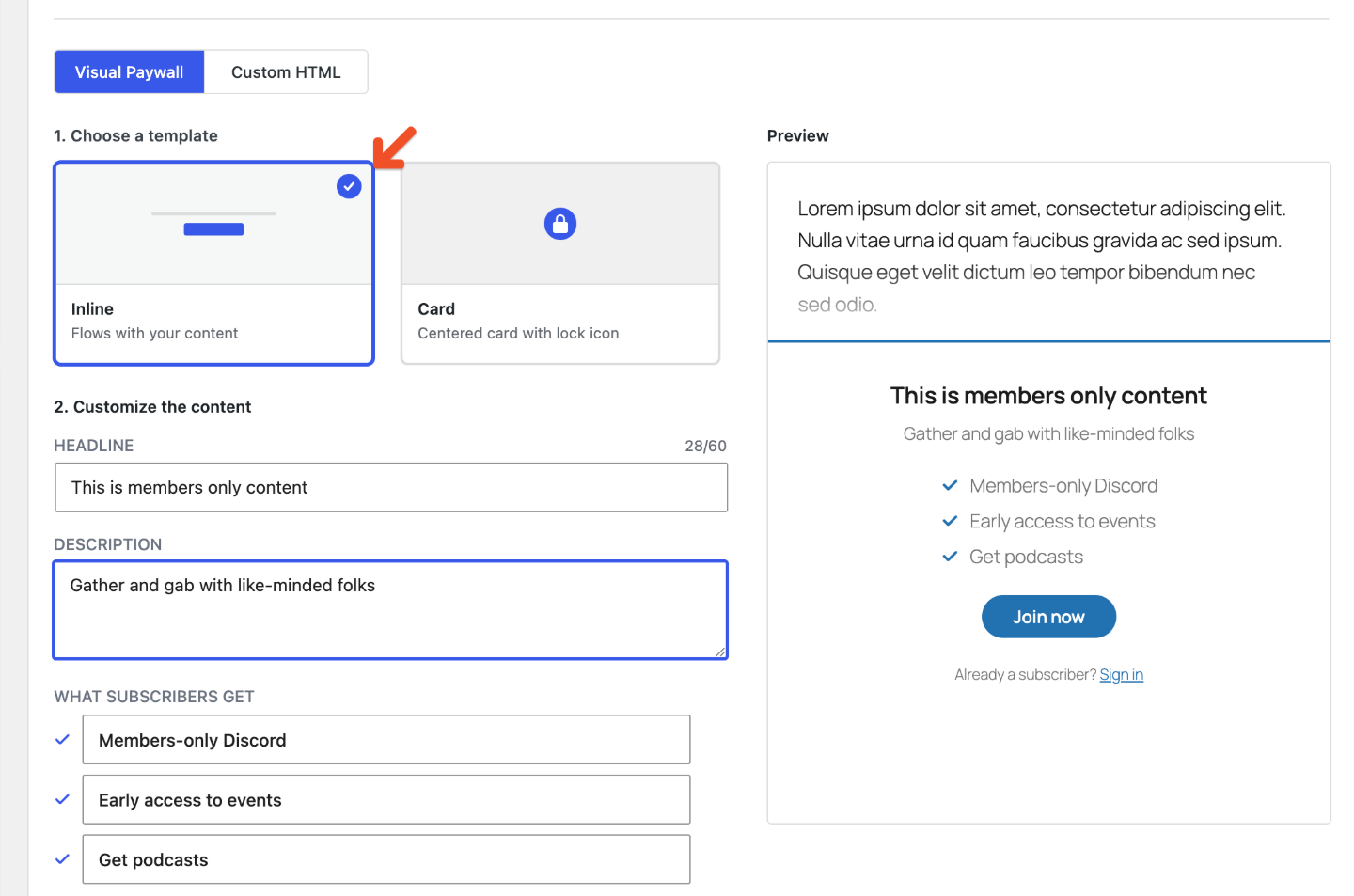
Task: Click the 'WHAT SUBSCRIBERS GET' label
Action: point(154,697)
